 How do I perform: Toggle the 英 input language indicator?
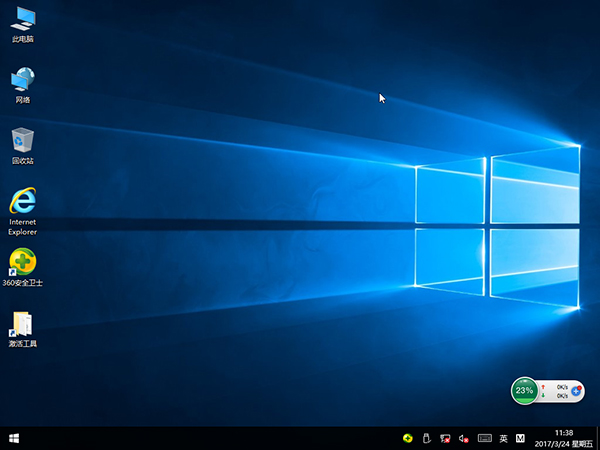pos(503,438)
